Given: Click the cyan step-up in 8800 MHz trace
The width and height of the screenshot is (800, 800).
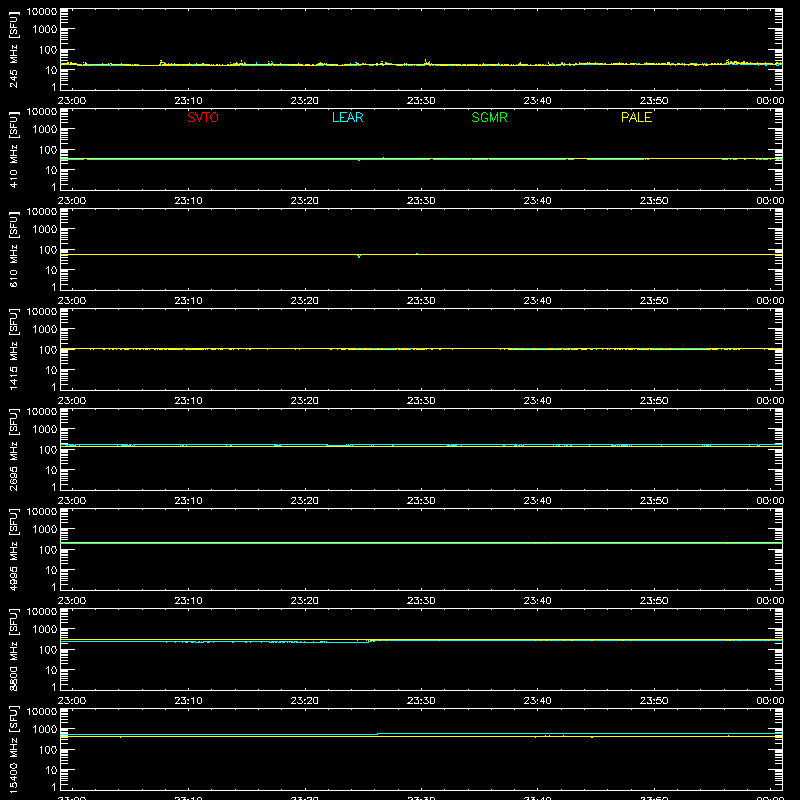Looking at the screenshot, I should 372,641.
